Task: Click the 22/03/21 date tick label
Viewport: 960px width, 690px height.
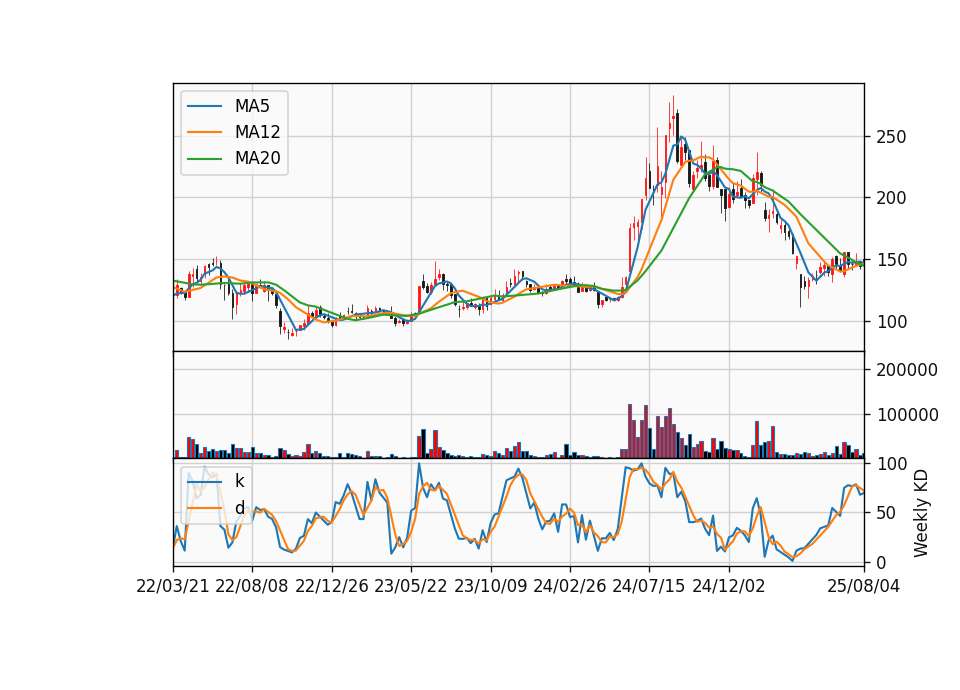Action: 173,586
